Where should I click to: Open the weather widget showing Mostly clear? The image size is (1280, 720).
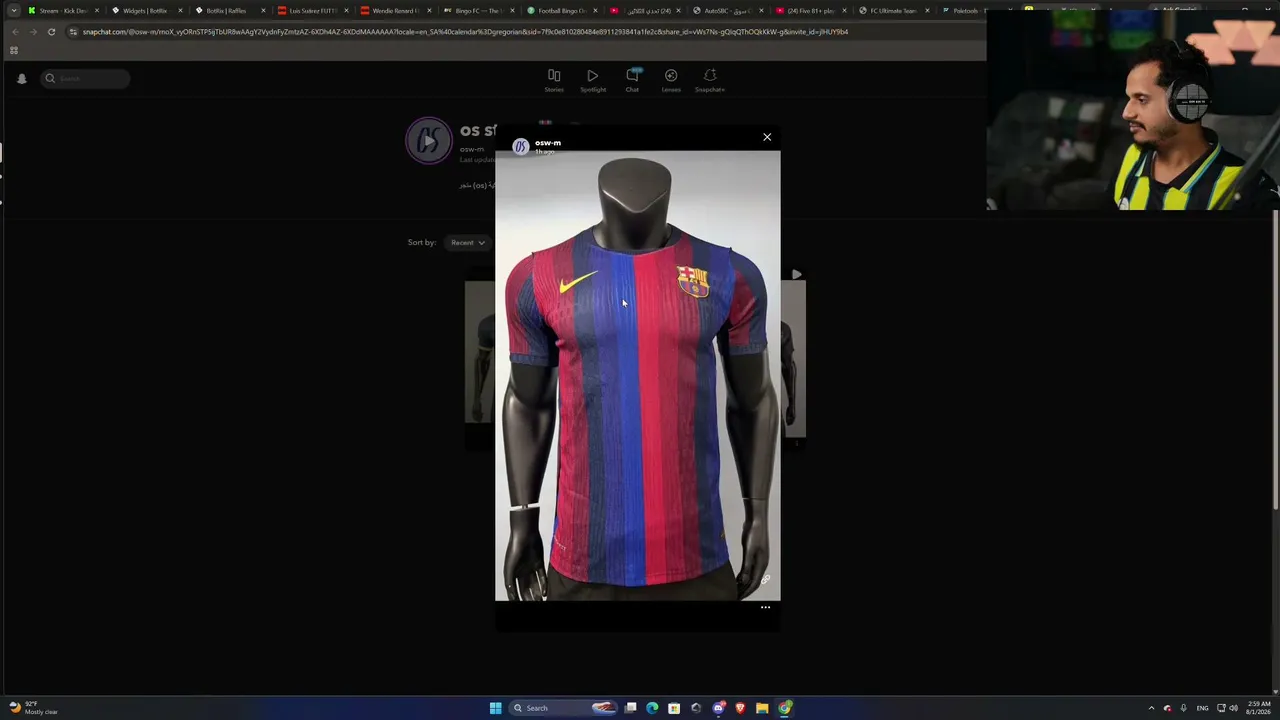tap(35, 708)
